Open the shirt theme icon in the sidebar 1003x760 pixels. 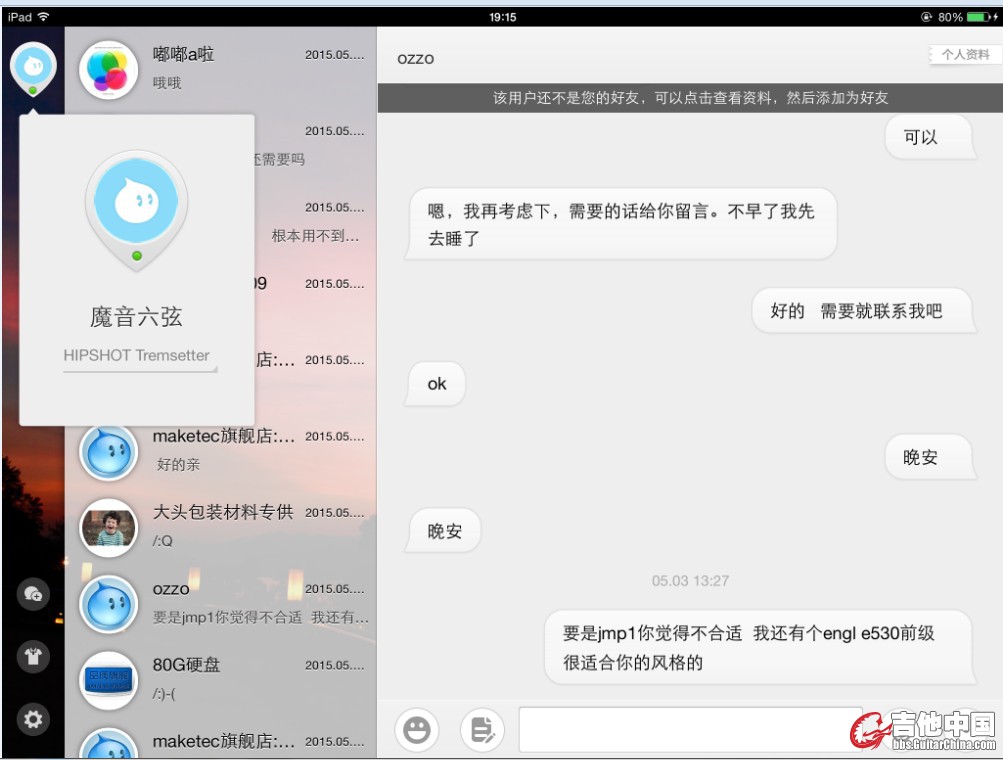[33, 656]
